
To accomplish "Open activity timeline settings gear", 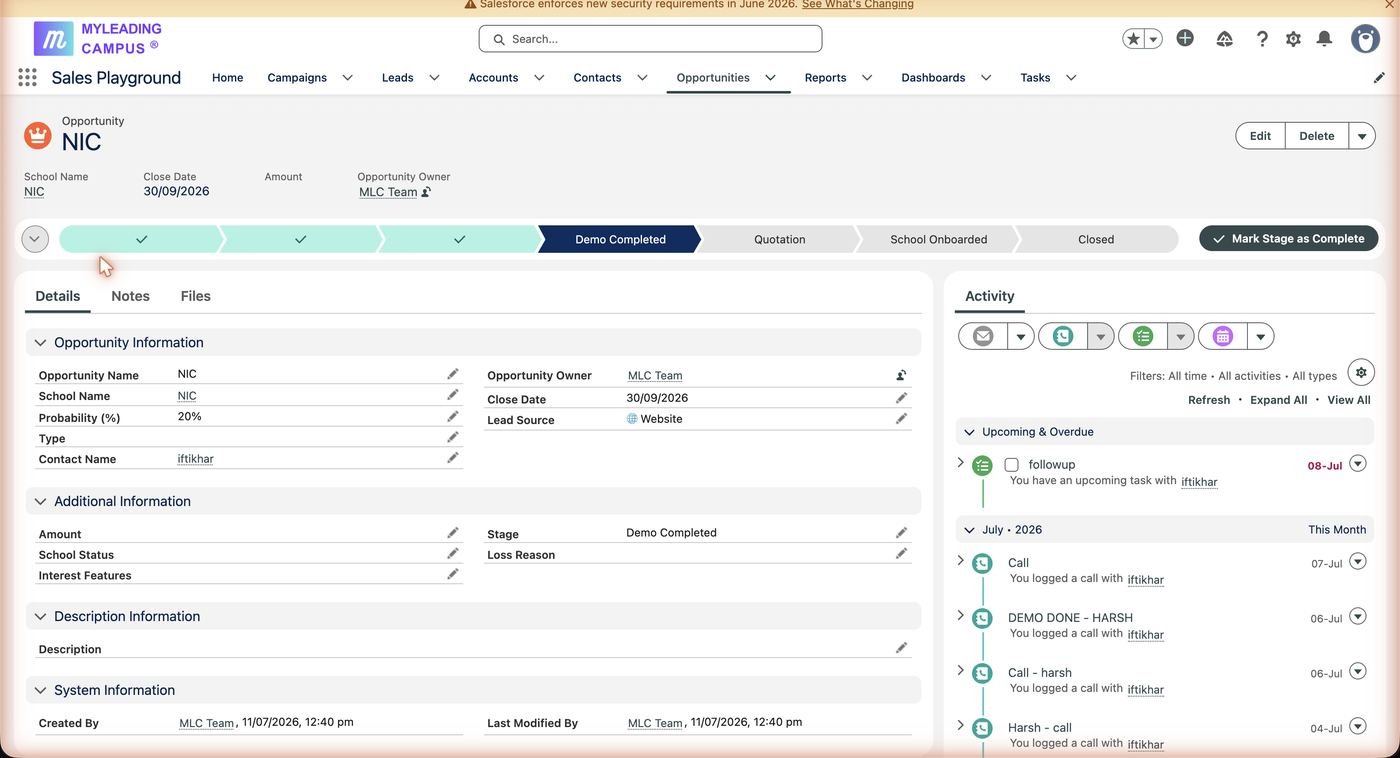I will pyautogui.click(x=1360, y=372).
